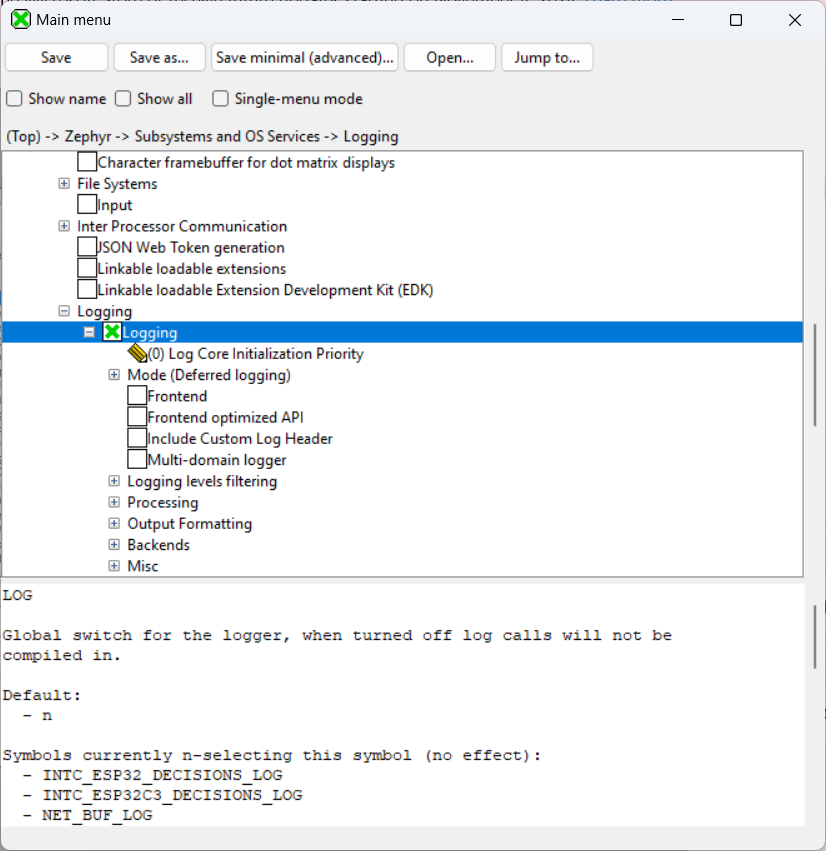Click the Jump to... button
Screen dimensions: 826x851
click(x=547, y=58)
